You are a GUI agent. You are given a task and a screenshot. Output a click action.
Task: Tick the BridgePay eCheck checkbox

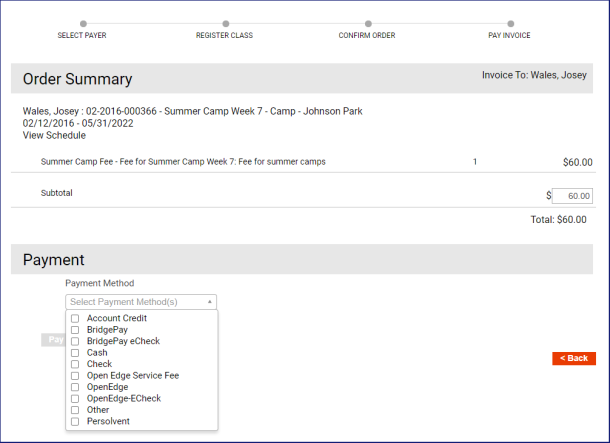75,341
